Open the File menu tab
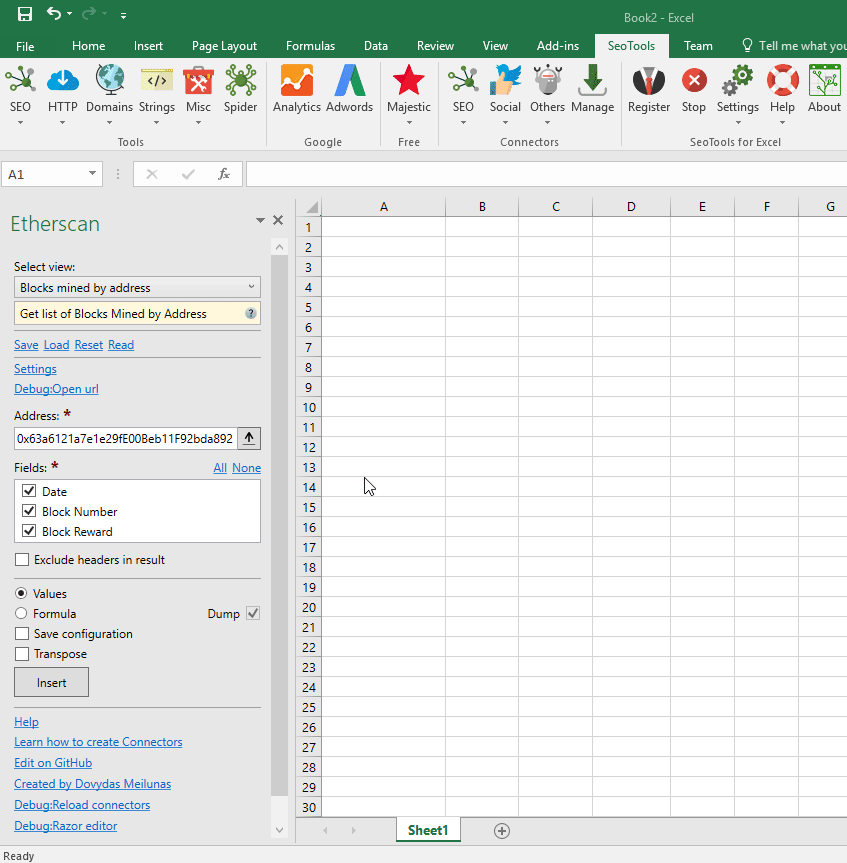The image size is (847, 863). pyautogui.click(x=25, y=46)
